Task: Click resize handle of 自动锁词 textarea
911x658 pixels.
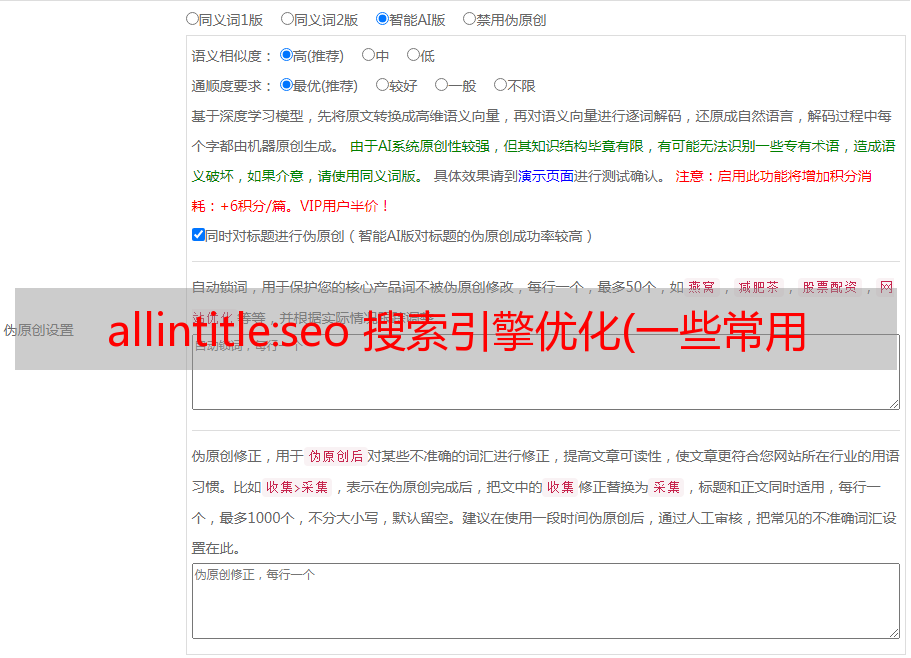Action: [x=894, y=404]
